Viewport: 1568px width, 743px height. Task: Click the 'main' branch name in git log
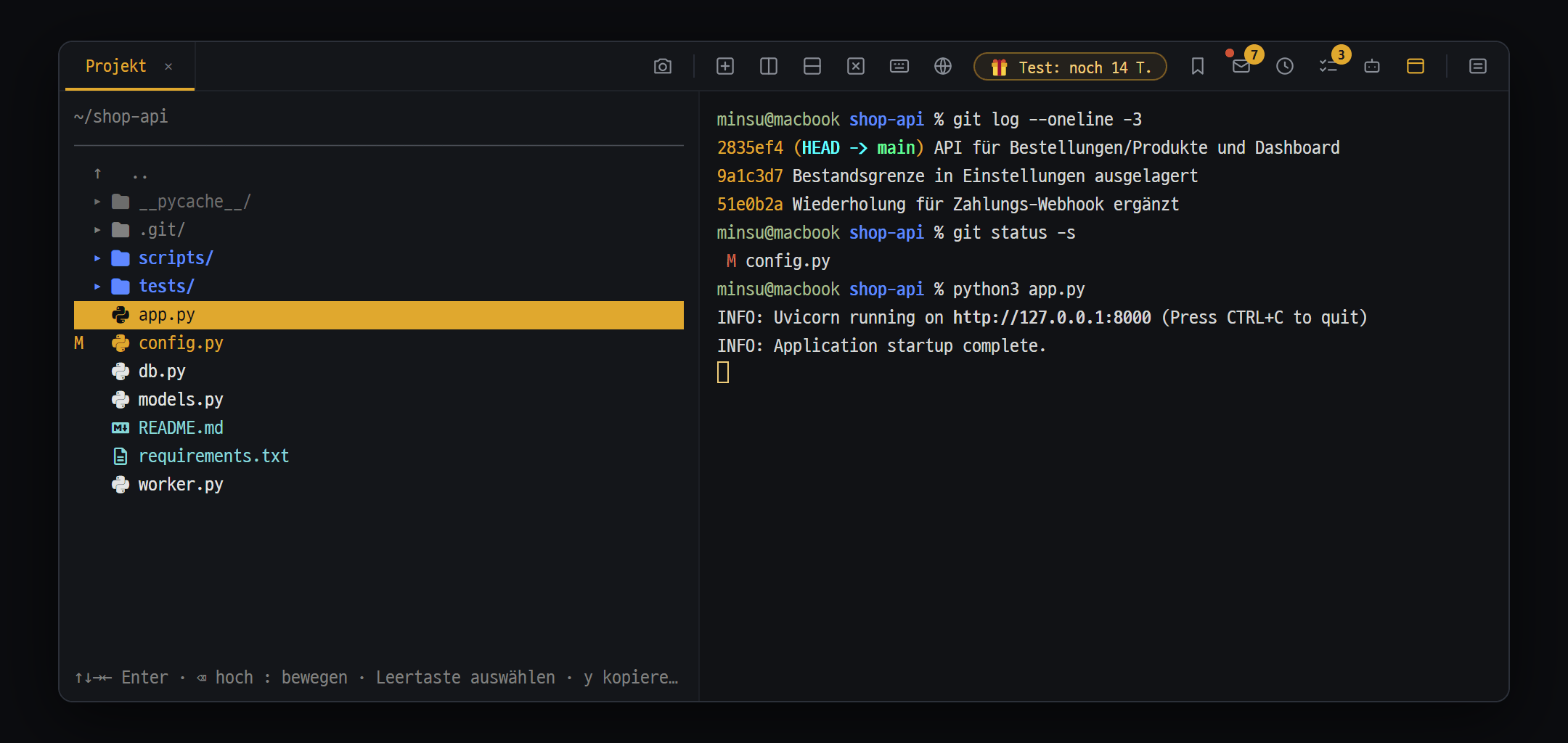(x=897, y=148)
